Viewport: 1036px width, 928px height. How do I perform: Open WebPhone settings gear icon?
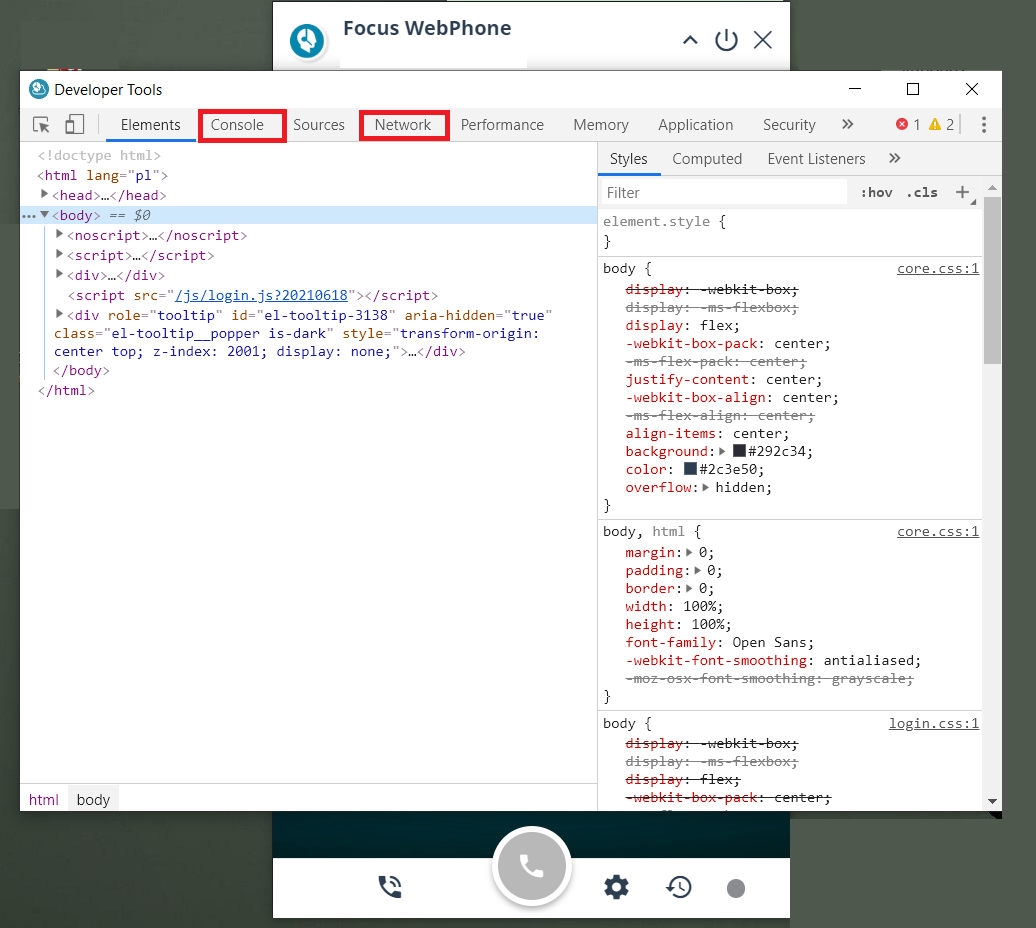tap(616, 887)
